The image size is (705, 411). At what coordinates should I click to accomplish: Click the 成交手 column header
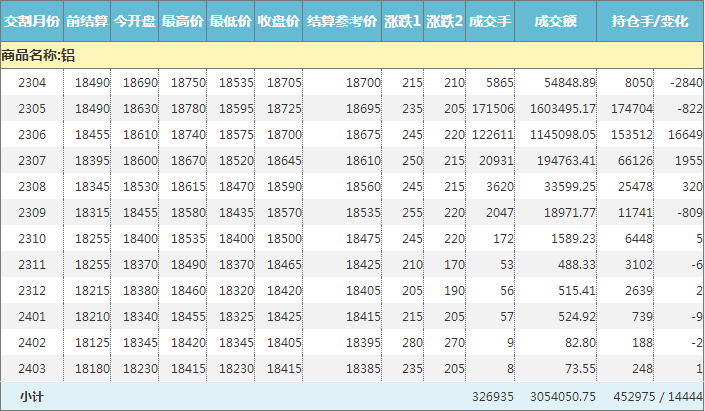point(491,21)
